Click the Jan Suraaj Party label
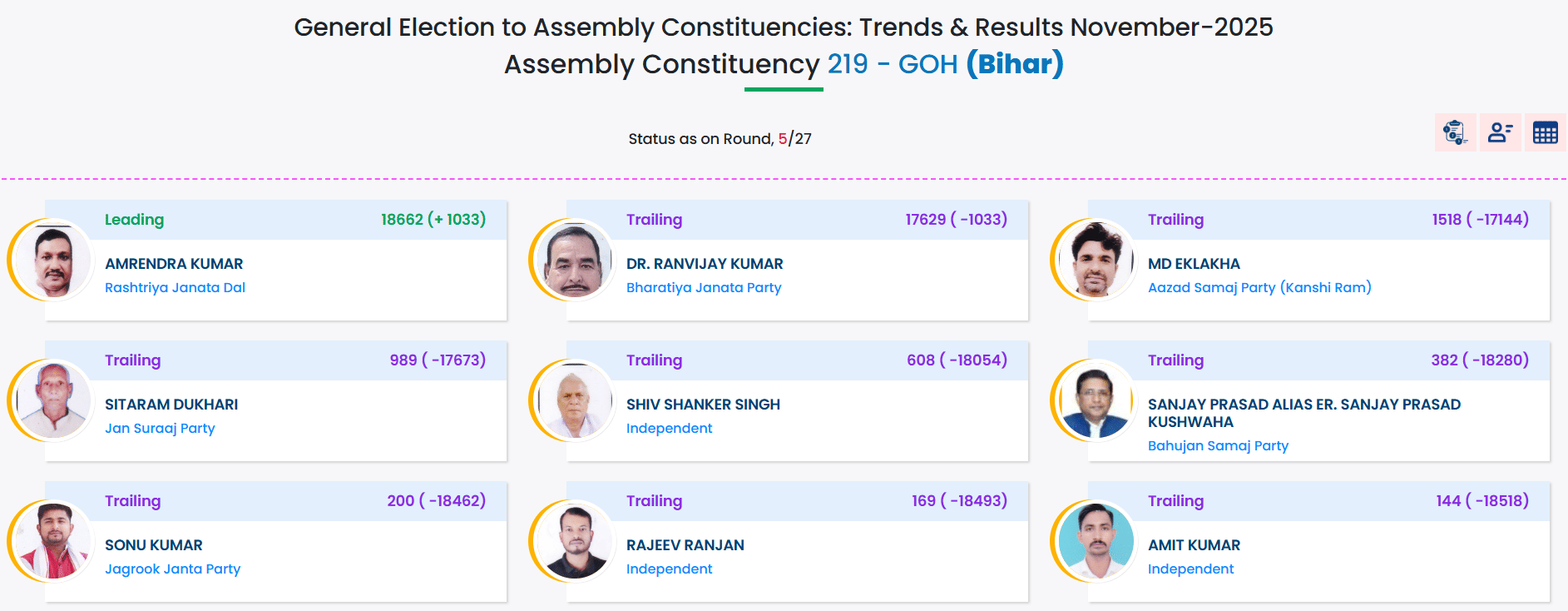1568x611 pixels. [160, 429]
